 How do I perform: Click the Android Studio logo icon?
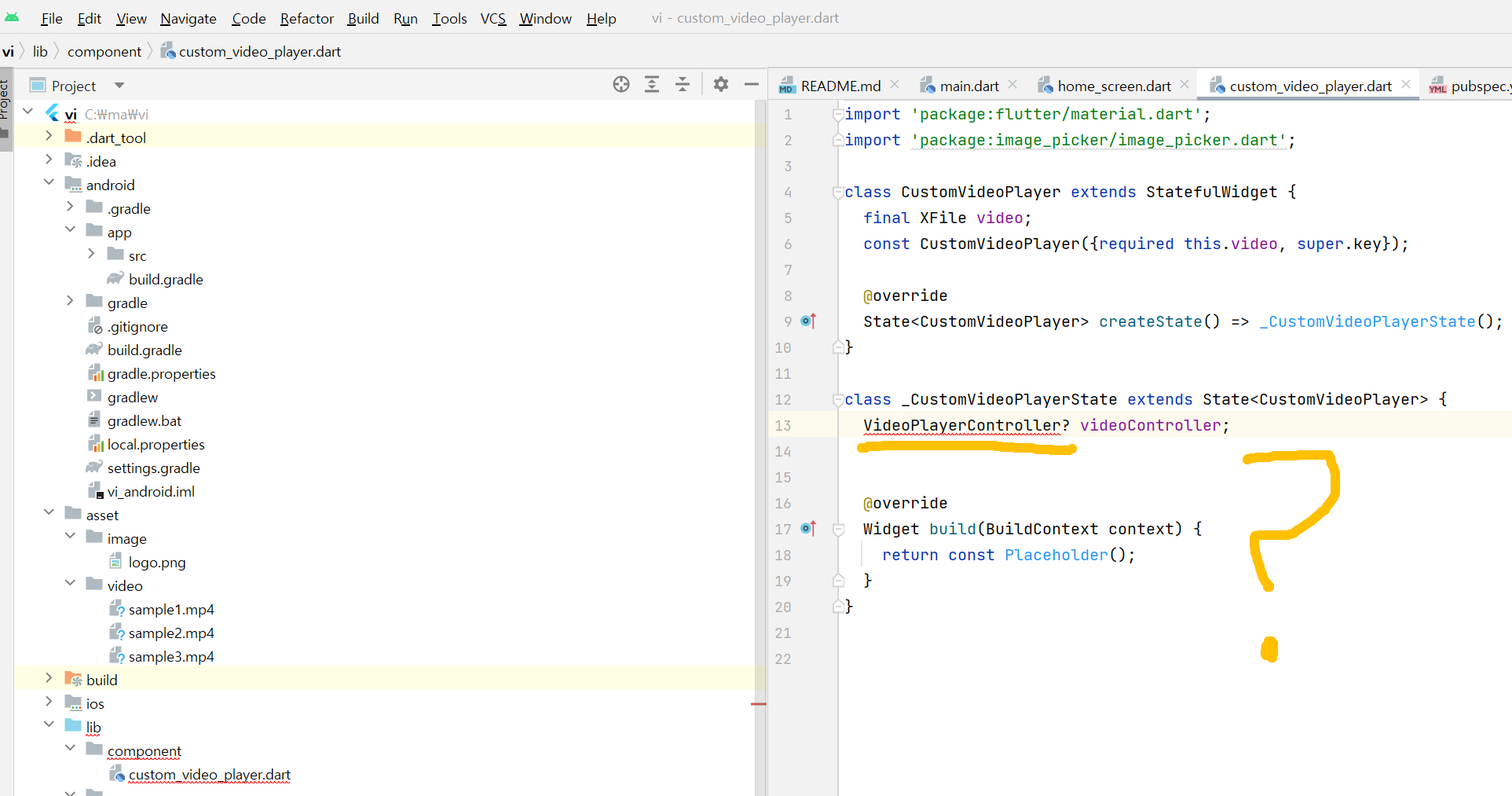pyautogui.click(x=12, y=17)
